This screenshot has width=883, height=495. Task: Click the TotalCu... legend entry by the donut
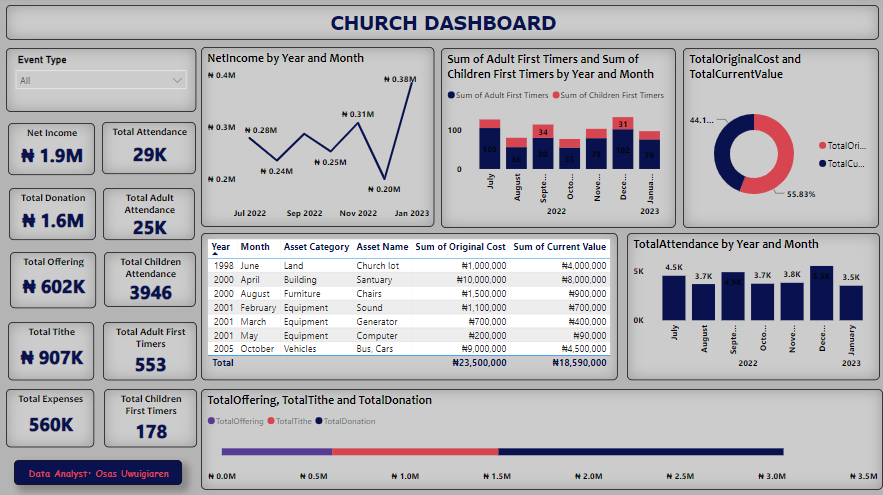(x=845, y=163)
